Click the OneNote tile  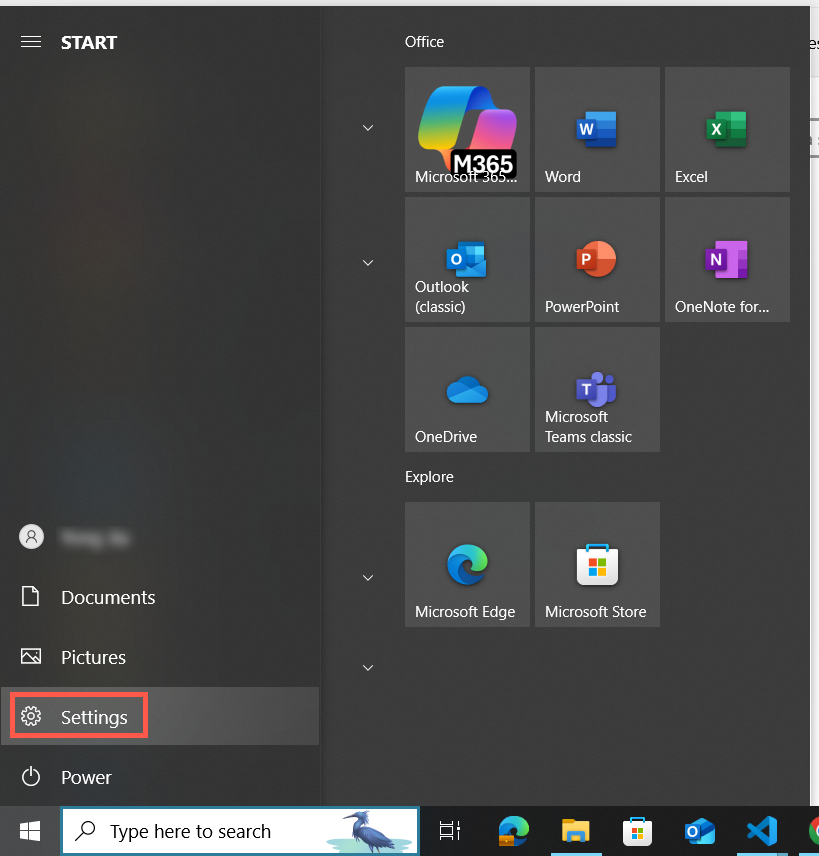tap(727, 259)
